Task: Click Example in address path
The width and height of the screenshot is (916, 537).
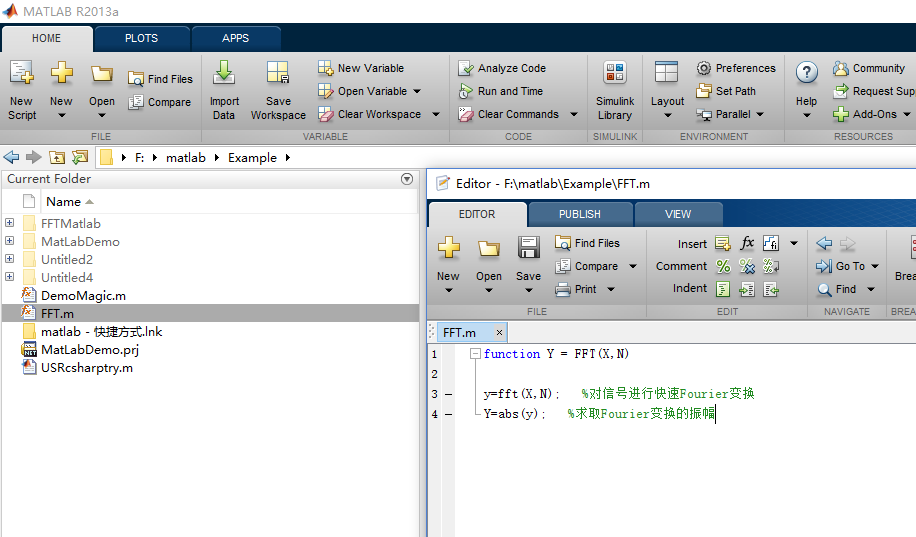Action: tap(252, 158)
